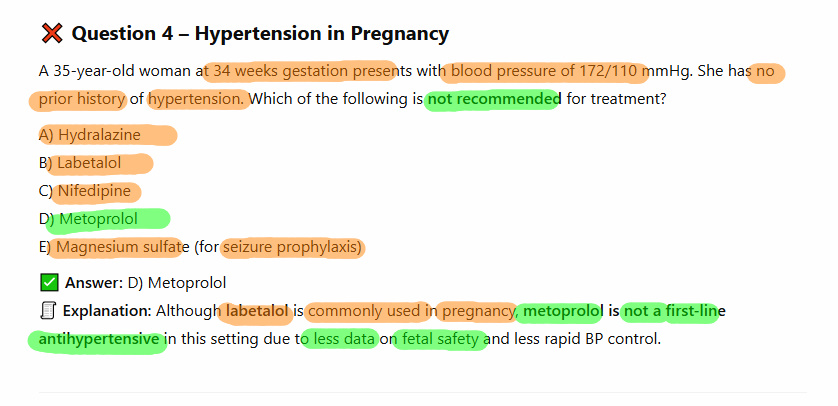The height and width of the screenshot is (406, 838).
Task: Click bold "labetalol" in the explanation
Action: click(257, 311)
